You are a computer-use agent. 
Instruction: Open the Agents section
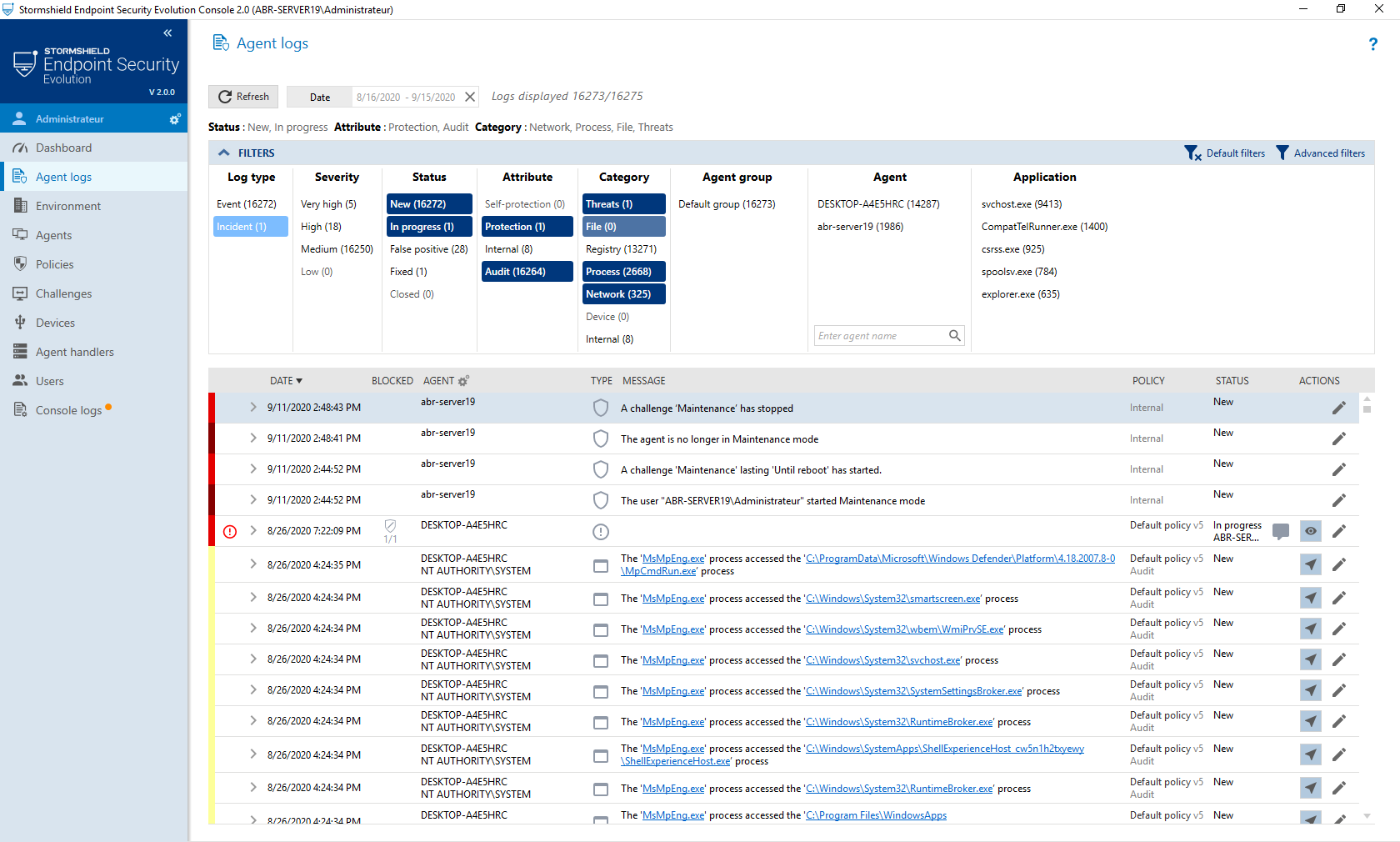pos(53,235)
